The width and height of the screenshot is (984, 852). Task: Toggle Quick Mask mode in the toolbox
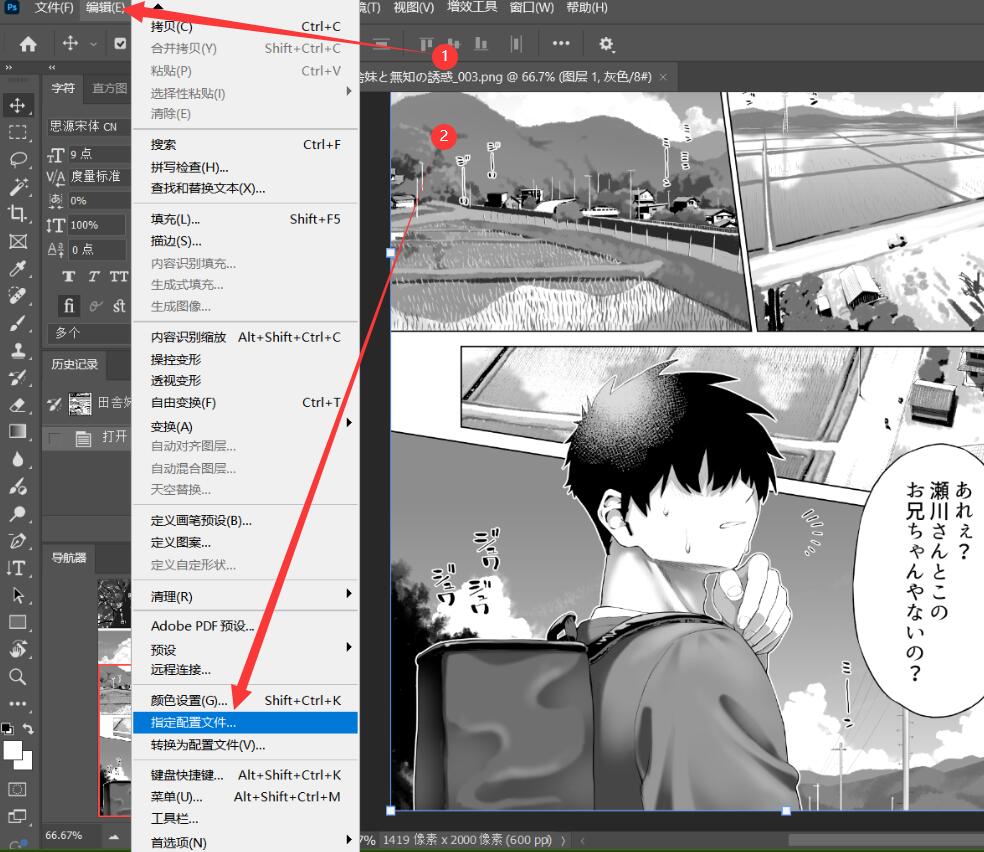(x=18, y=789)
